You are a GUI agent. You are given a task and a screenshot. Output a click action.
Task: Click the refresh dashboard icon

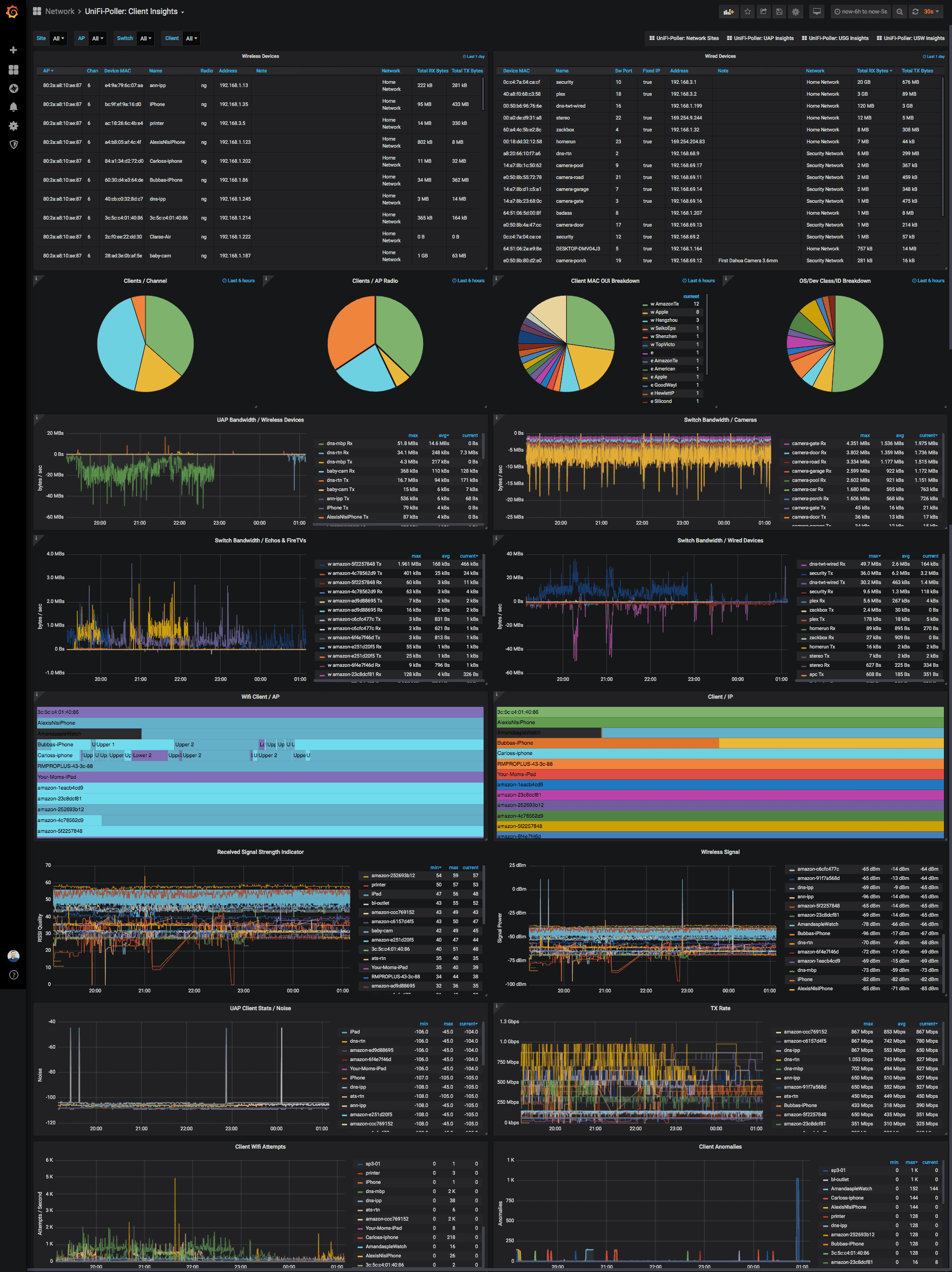(915, 11)
